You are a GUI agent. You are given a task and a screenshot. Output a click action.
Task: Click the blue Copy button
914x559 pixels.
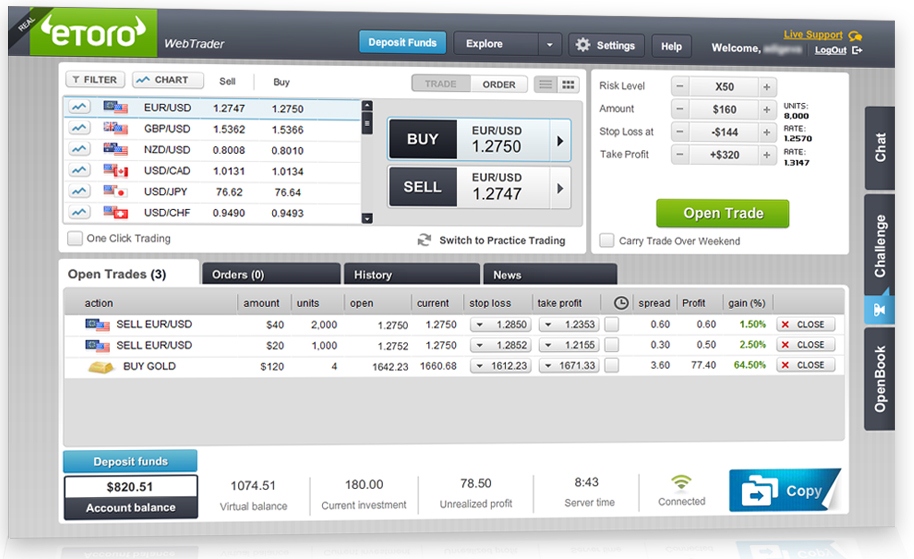click(784, 490)
